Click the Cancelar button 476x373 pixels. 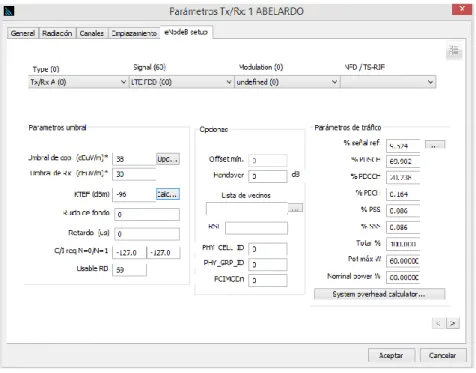click(x=442, y=355)
